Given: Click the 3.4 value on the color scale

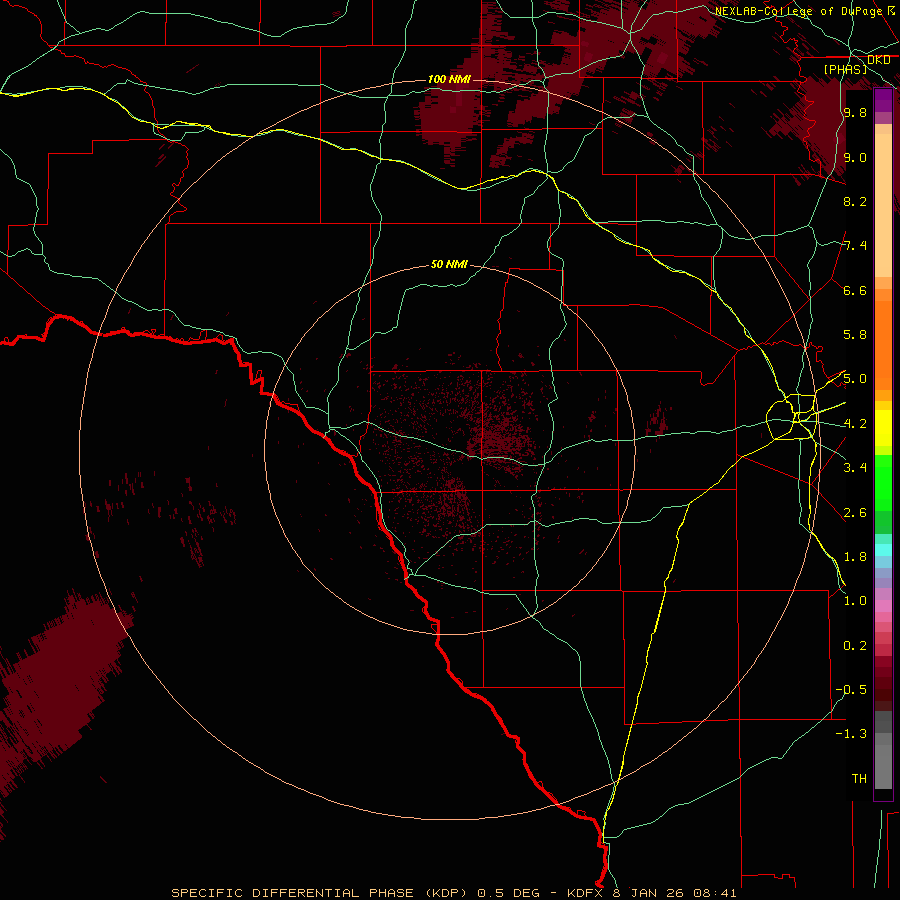Looking at the screenshot, I should (x=855, y=468).
